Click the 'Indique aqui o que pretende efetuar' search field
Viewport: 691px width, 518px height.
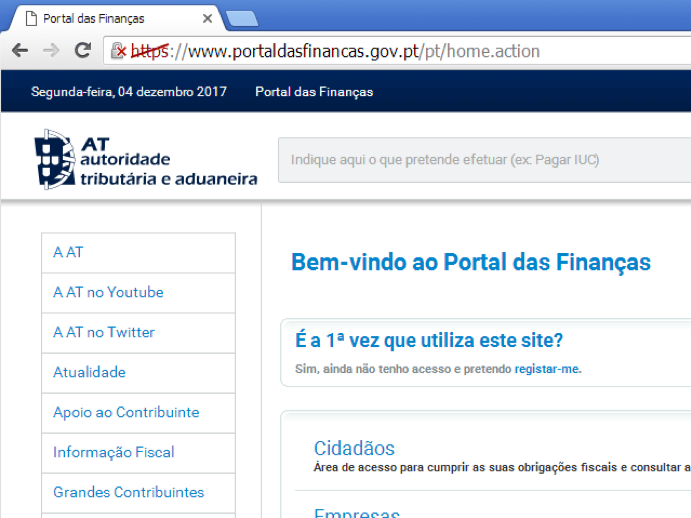tap(484, 160)
